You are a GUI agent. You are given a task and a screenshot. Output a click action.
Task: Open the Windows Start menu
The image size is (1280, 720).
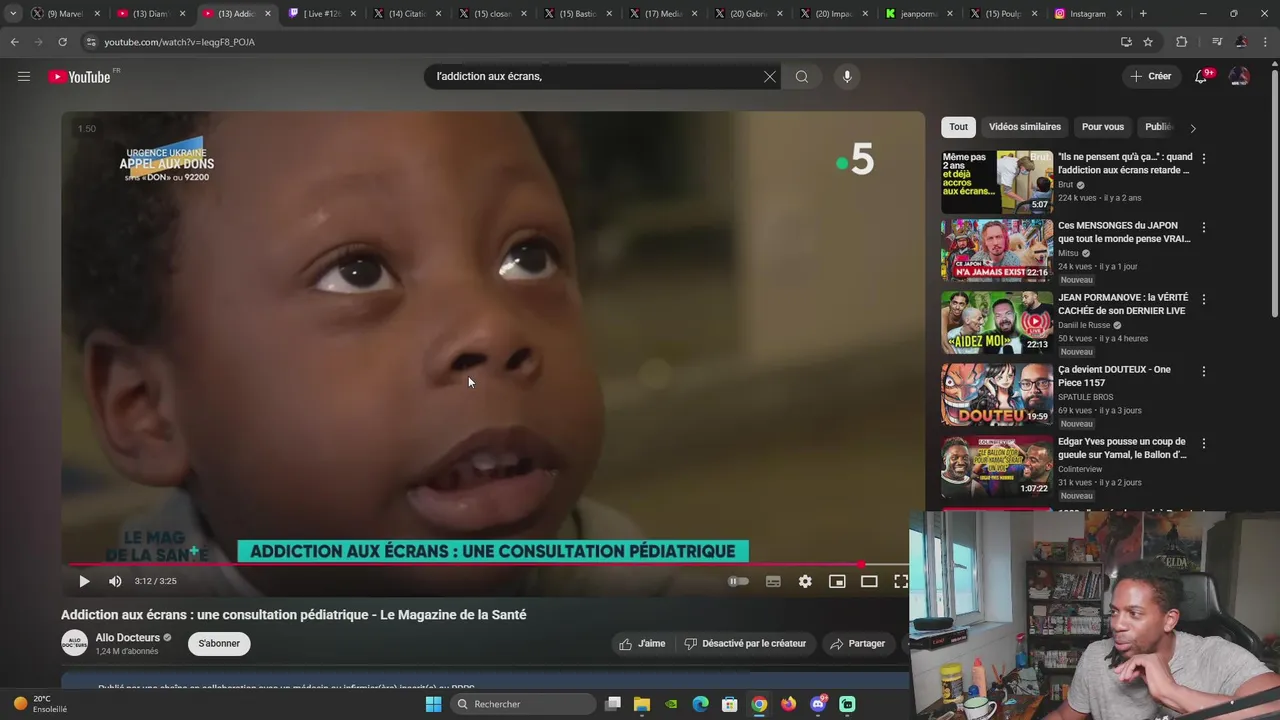[433, 704]
